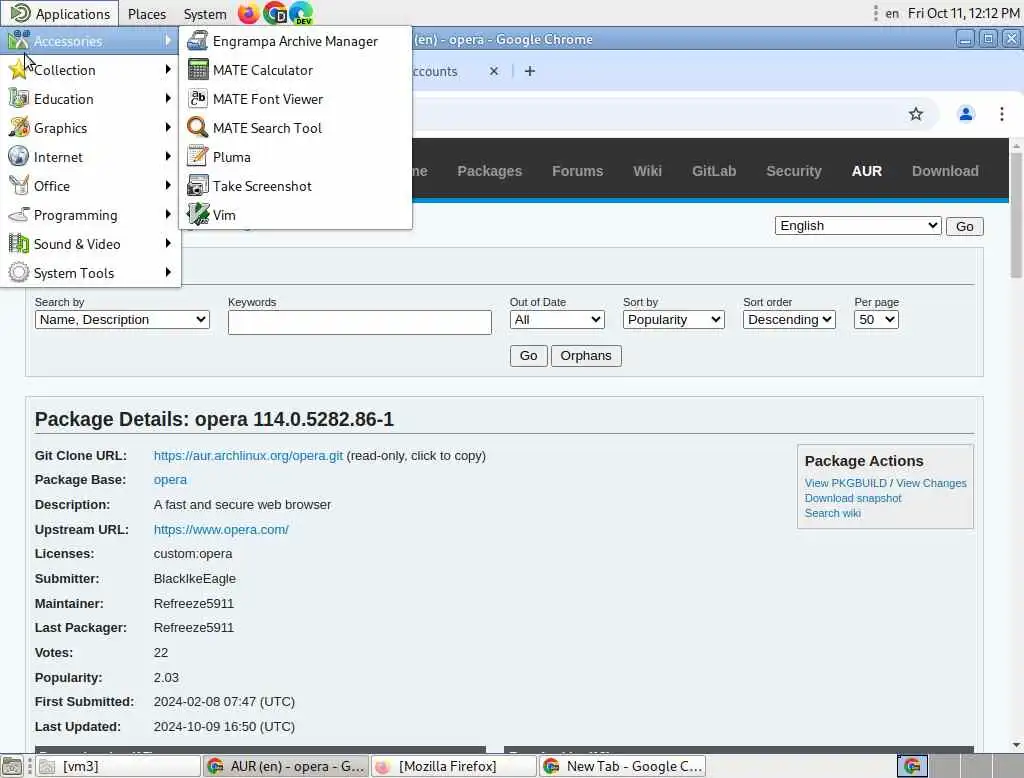1024x778 pixels.
Task: Click the Firefox launcher in top panel
Action: [x=248, y=13]
